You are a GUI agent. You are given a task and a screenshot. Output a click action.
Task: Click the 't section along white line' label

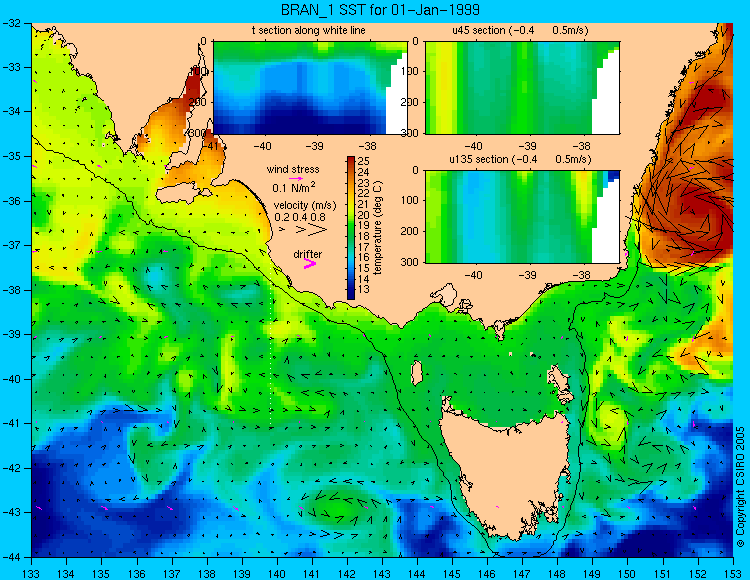(x=309, y=30)
